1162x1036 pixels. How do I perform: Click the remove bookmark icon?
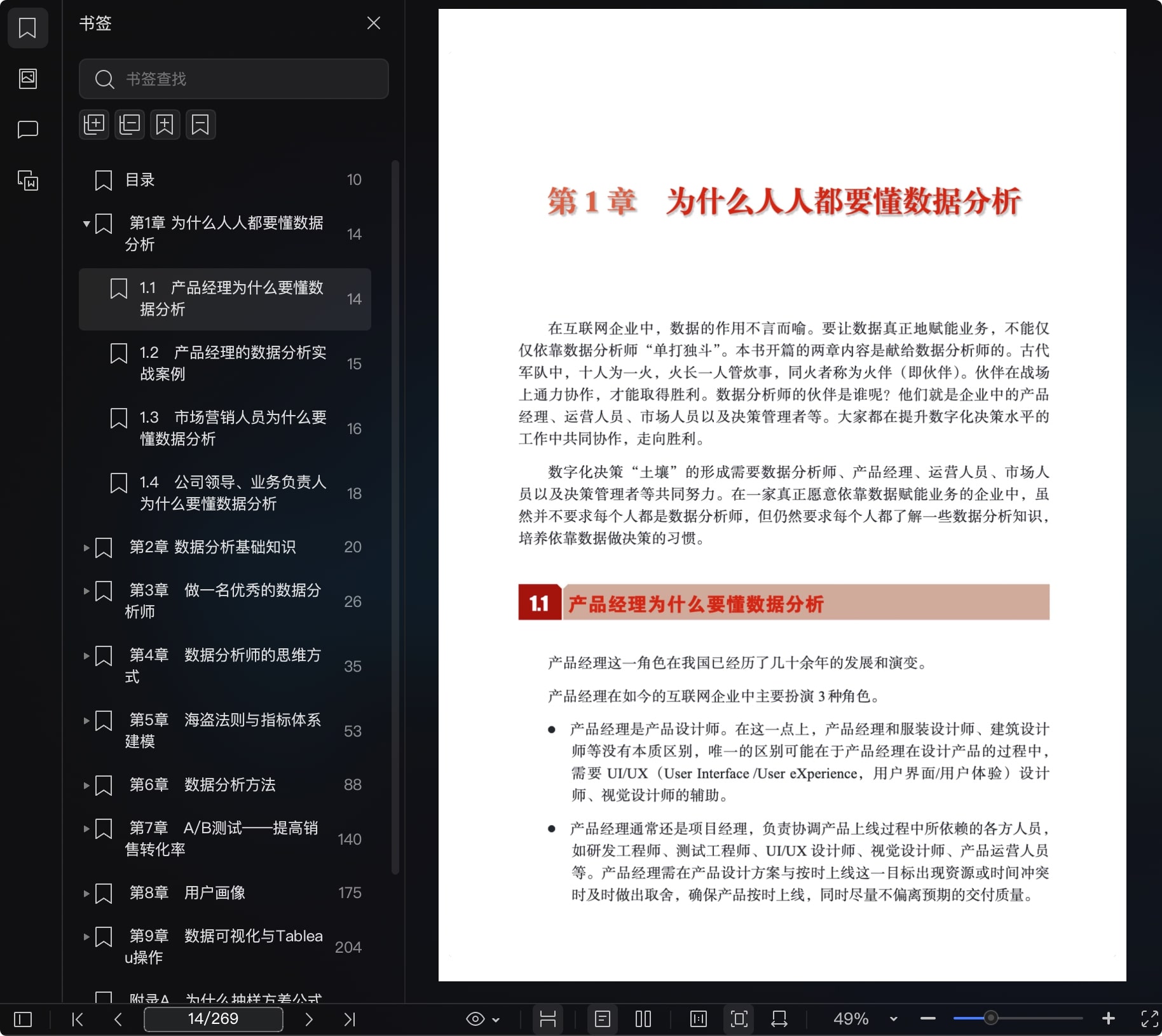(x=200, y=124)
